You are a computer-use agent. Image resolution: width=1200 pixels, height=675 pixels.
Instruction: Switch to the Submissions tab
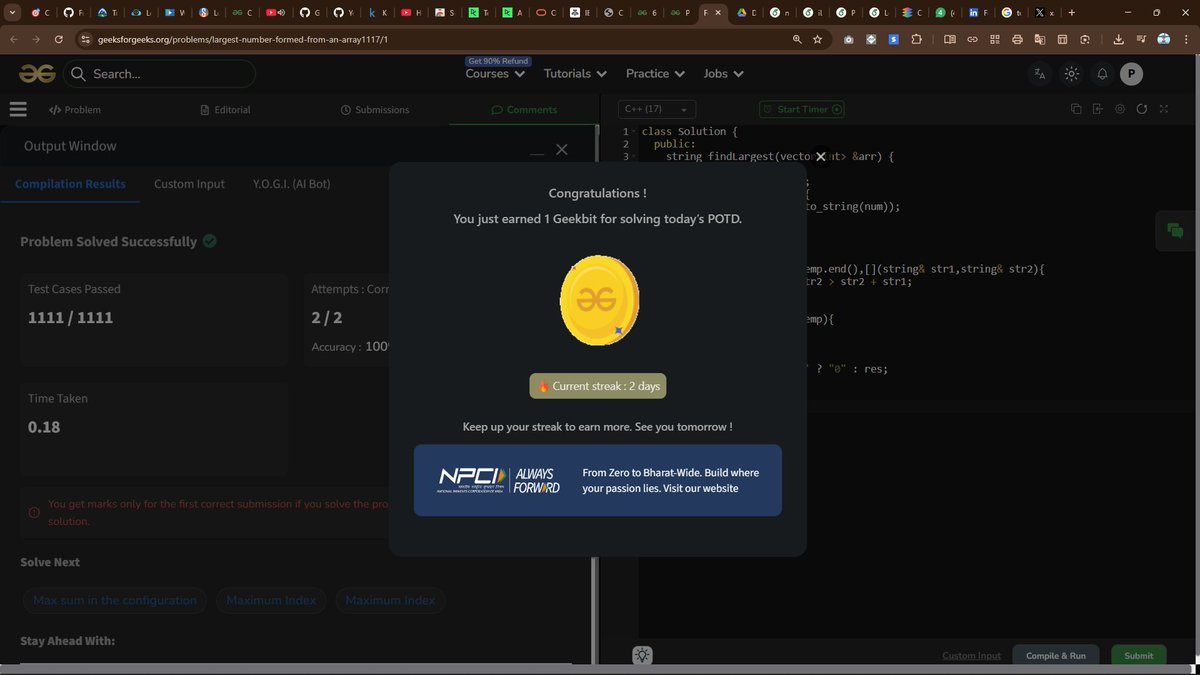click(x=375, y=109)
